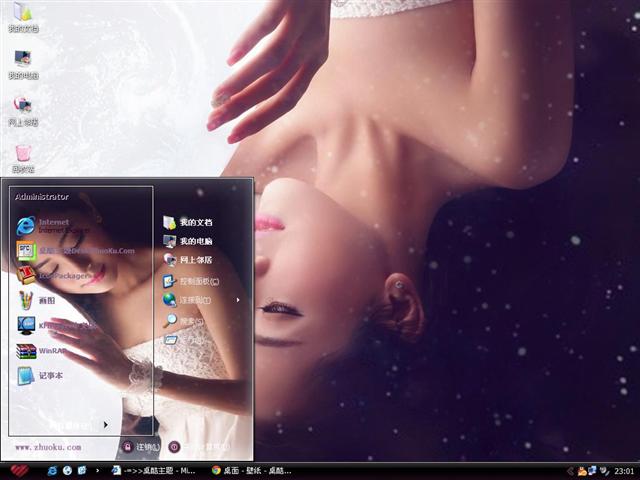The height and width of the screenshot is (480, 640).
Task: Expand the All Programs arrow in Start menu
Action: point(106,424)
